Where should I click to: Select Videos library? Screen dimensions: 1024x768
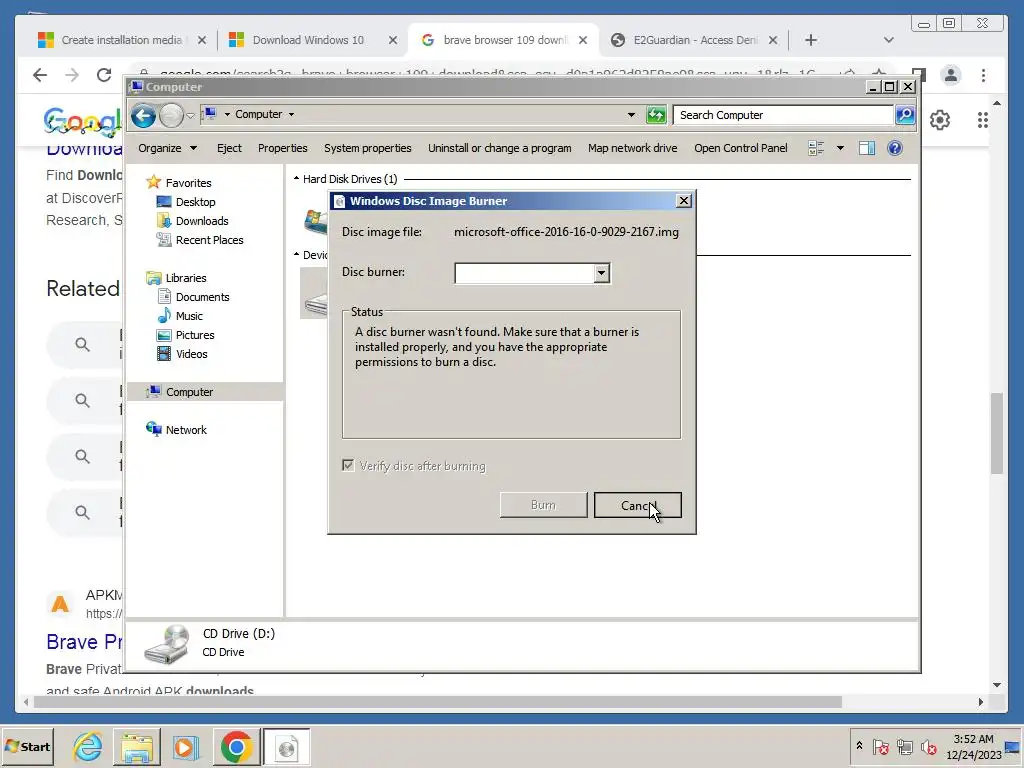tap(191, 353)
